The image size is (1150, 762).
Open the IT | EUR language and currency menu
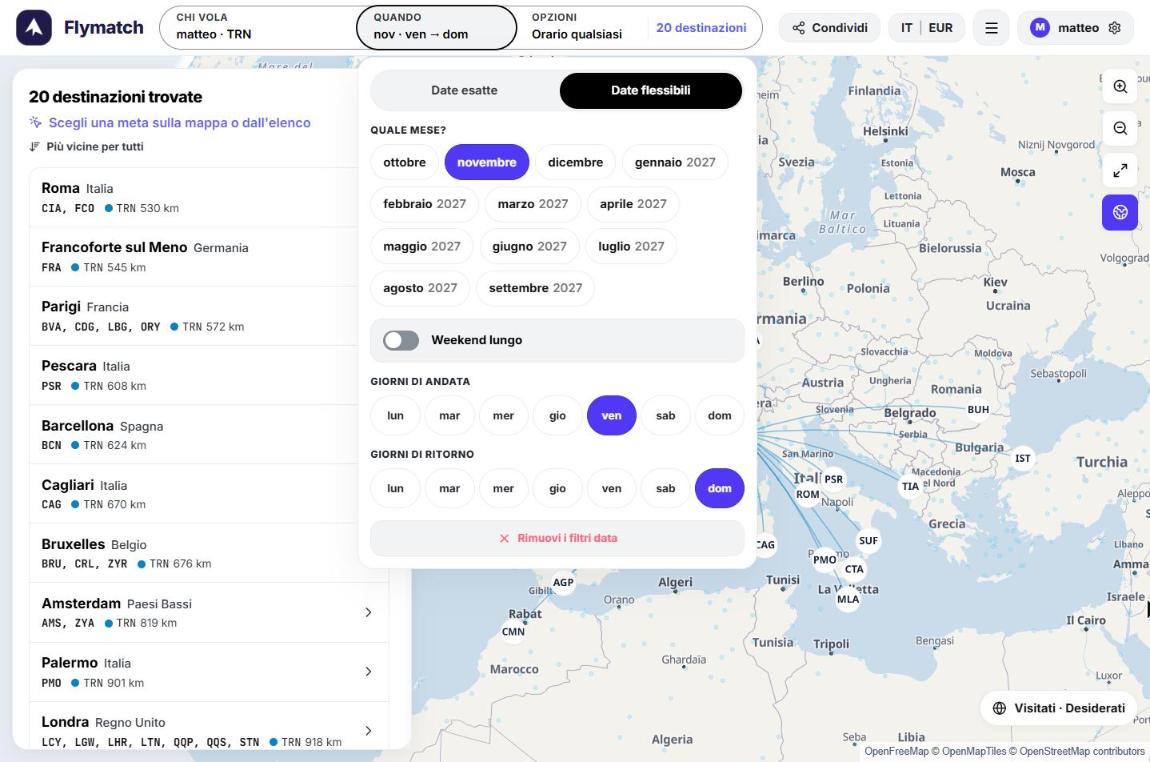point(926,28)
